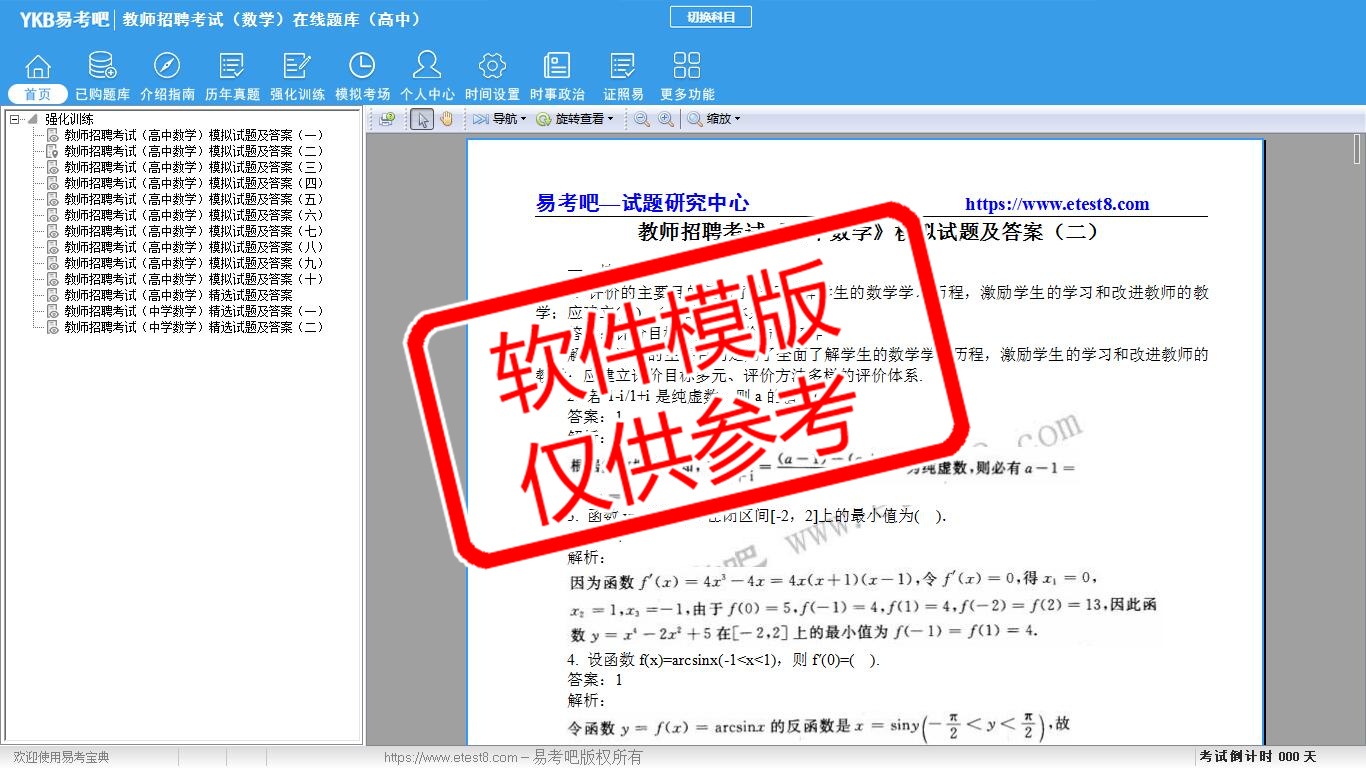Screen dimensions: 1366x768
Task: Open the https://www.etest8.com link in document
Action: pos(1057,204)
